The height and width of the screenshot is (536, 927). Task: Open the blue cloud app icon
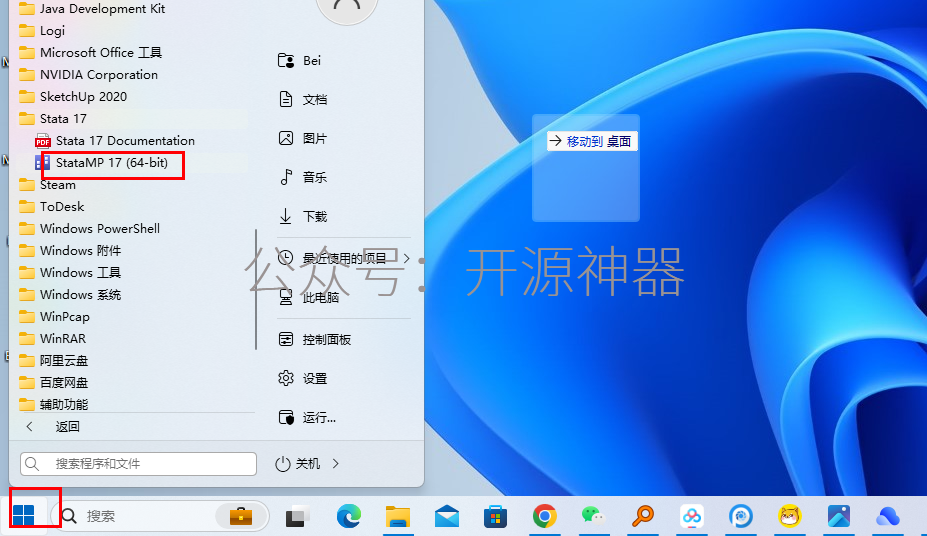887,516
